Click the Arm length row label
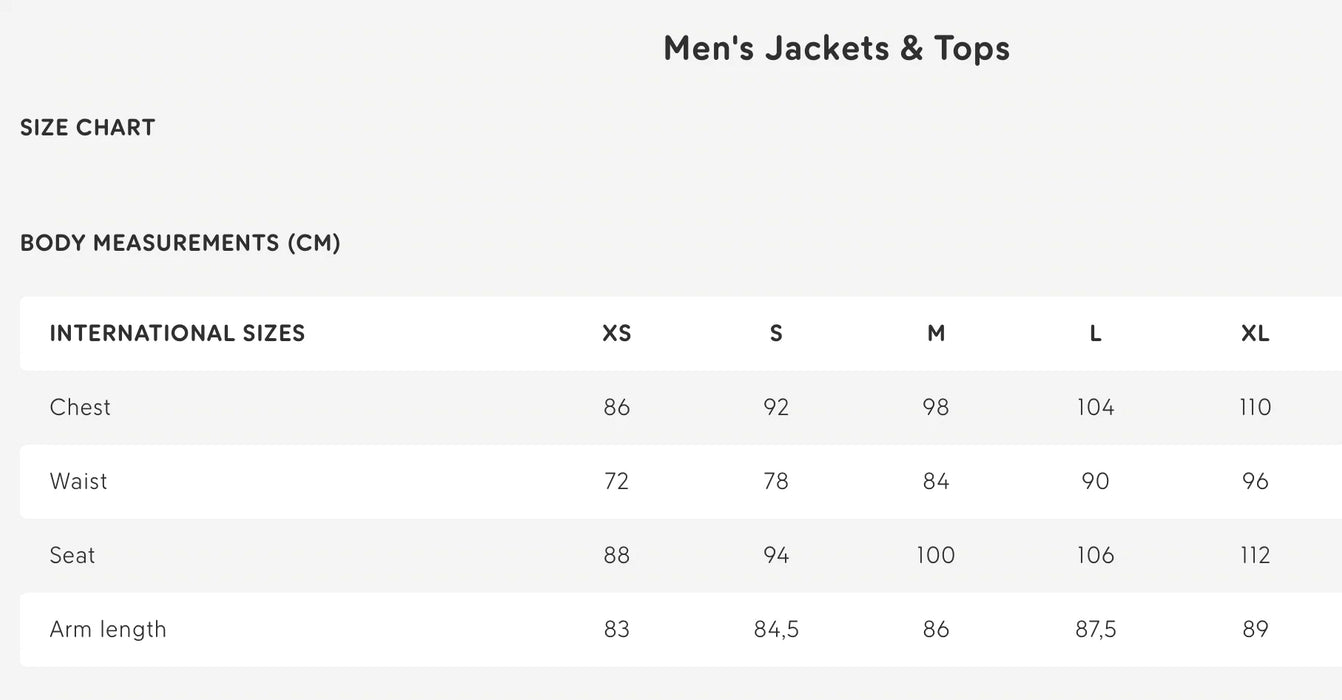The width and height of the screenshot is (1342, 700). [x=108, y=629]
